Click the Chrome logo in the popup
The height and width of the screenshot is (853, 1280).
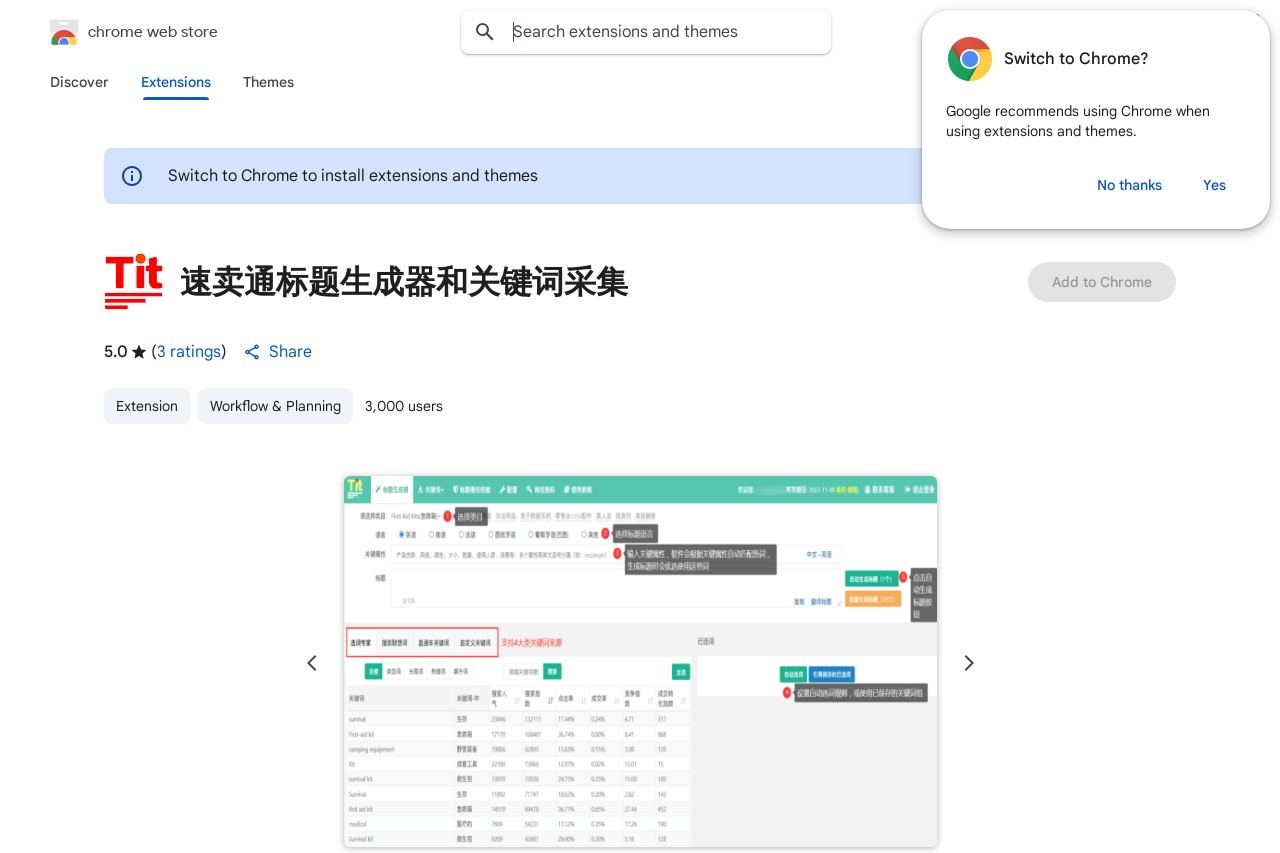click(969, 59)
